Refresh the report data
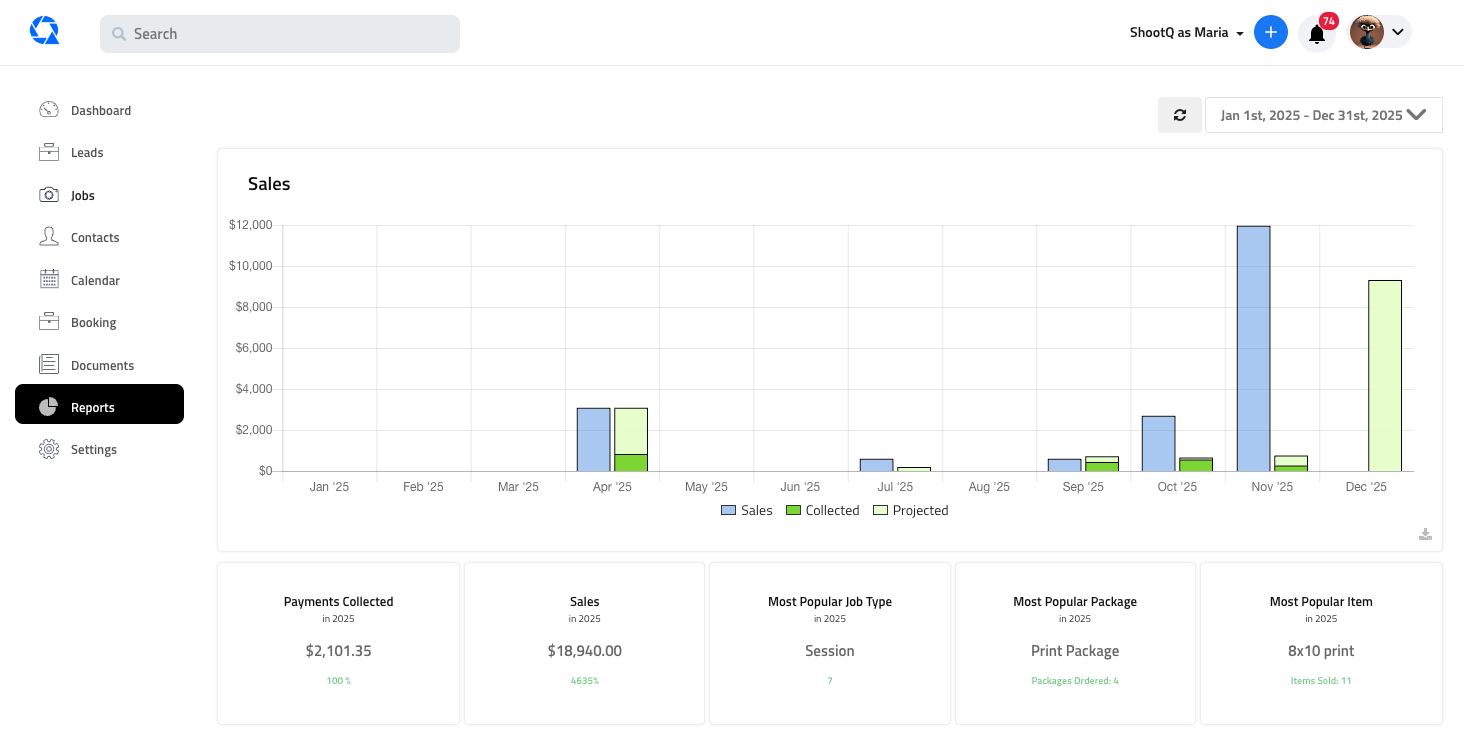 pyautogui.click(x=1179, y=115)
